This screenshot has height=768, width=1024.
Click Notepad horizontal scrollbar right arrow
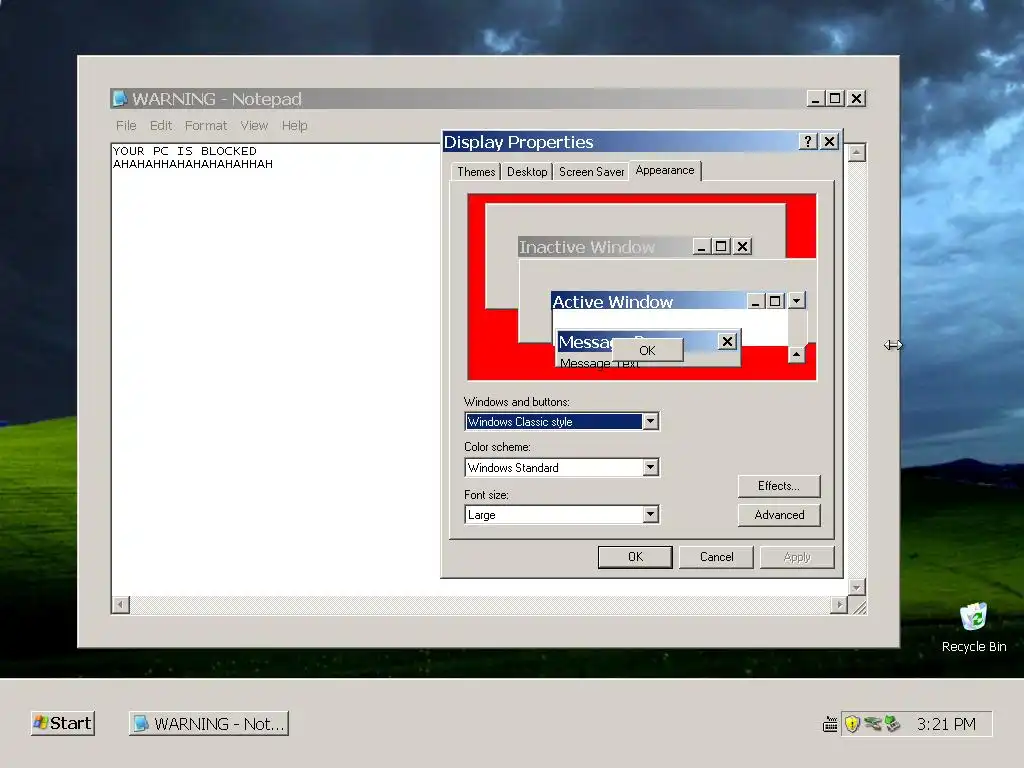coord(839,605)
